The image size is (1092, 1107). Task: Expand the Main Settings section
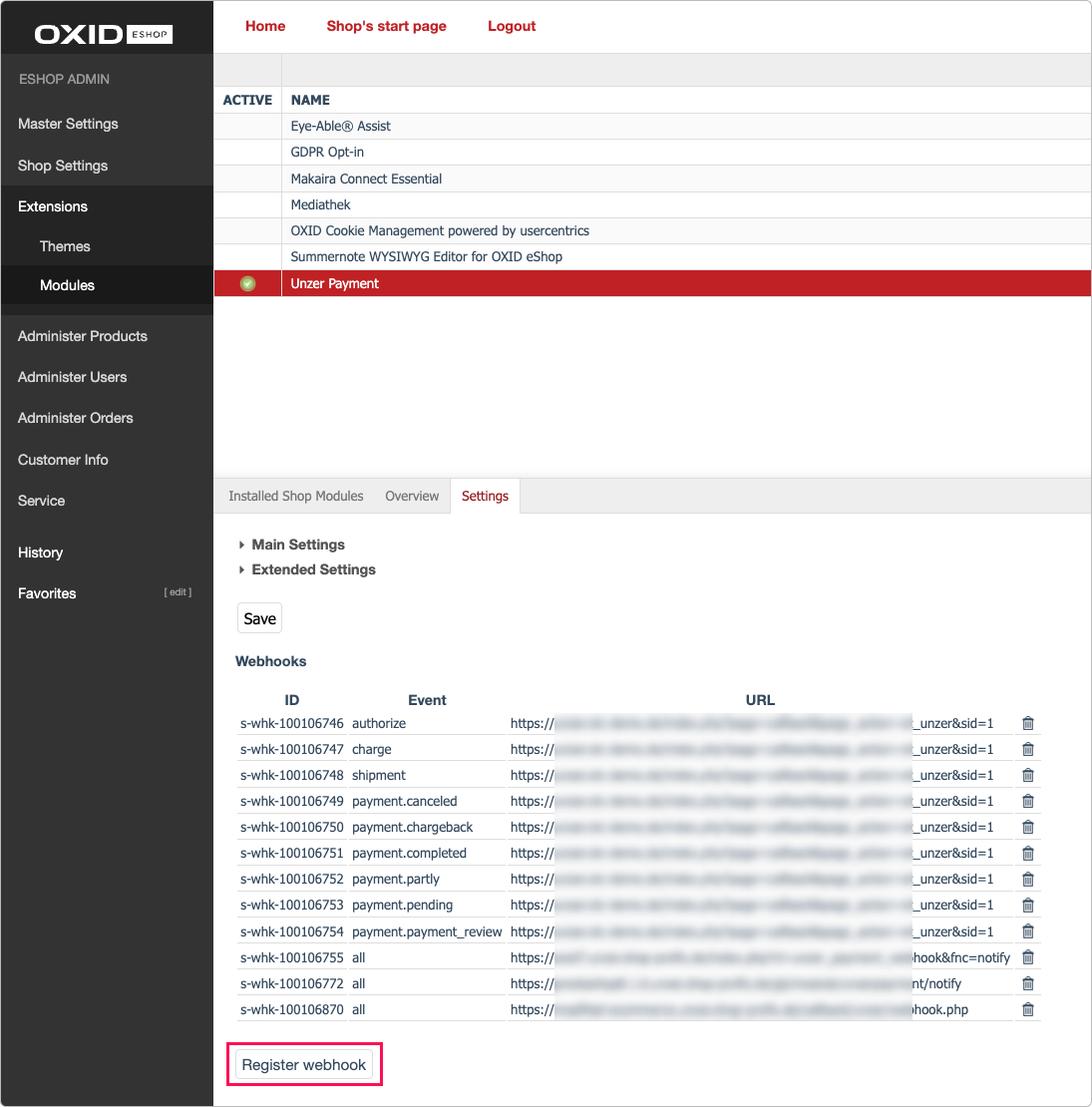click(x=296, y=545)
